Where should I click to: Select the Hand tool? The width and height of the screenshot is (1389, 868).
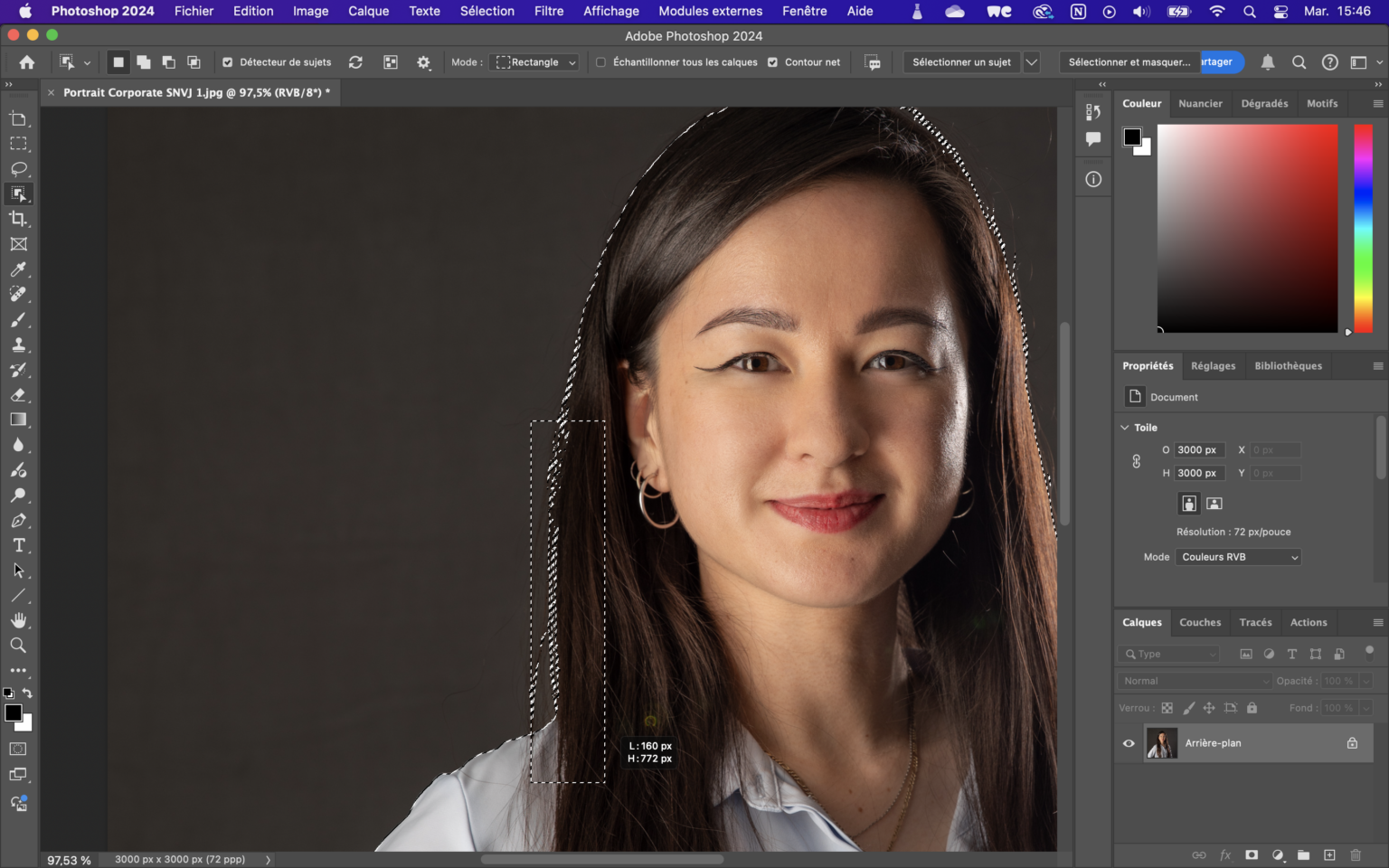(x=18, y=620)
